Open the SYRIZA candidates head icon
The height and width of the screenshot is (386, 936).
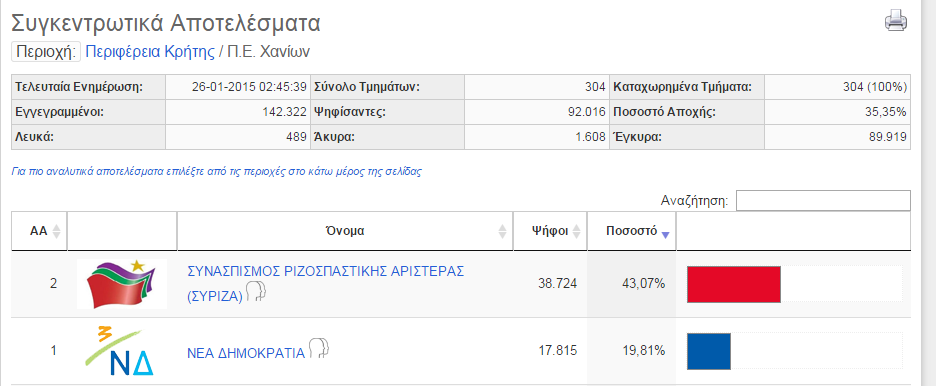[255, 291]
